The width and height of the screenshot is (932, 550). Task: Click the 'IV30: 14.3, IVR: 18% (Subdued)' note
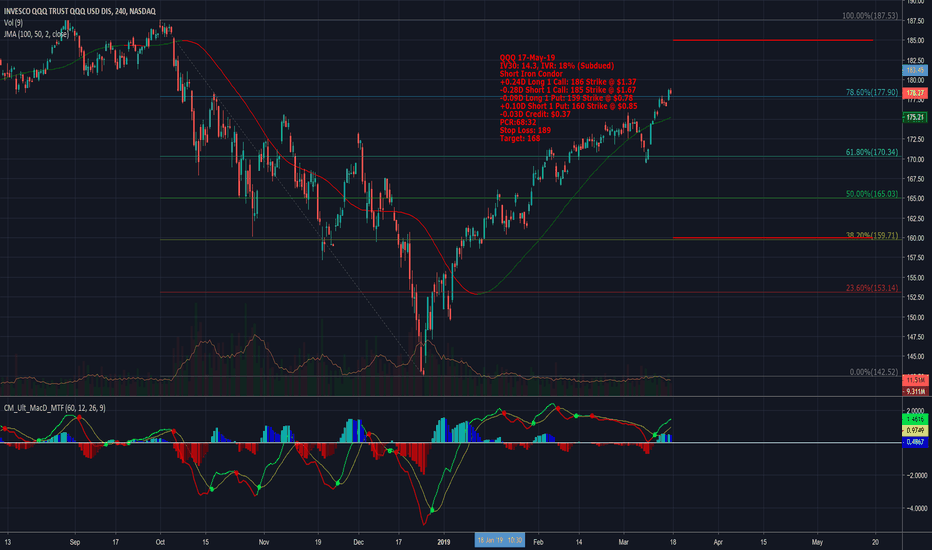(x=557, y=65)
